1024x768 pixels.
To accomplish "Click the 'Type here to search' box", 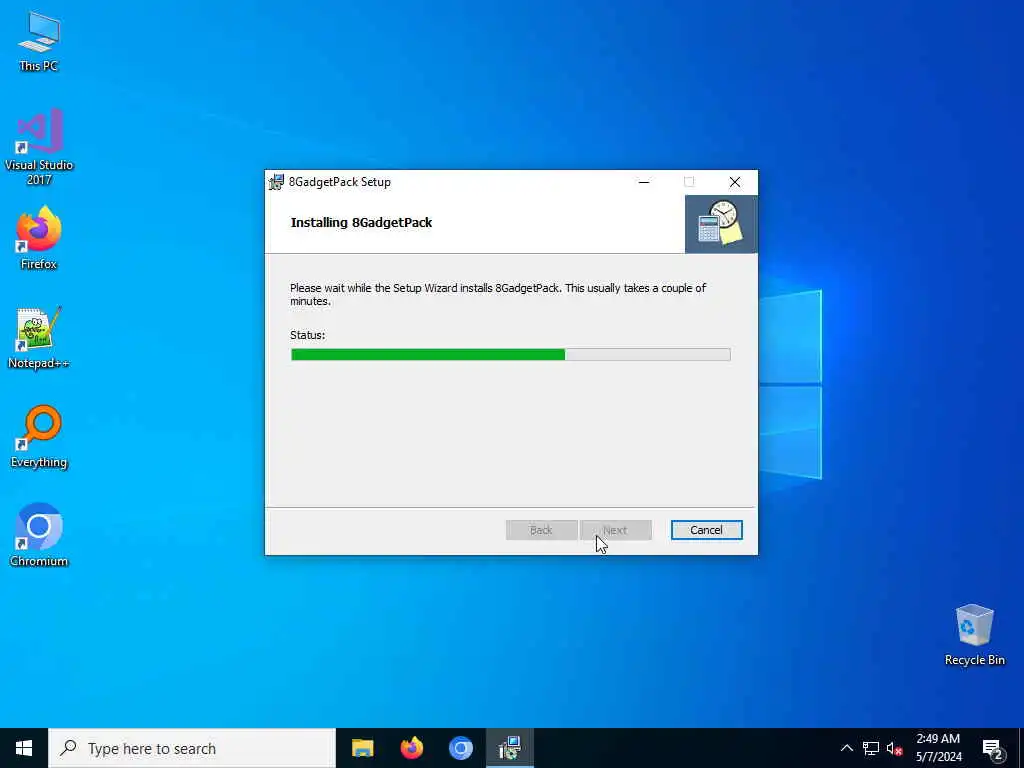I will click(192, 748).
